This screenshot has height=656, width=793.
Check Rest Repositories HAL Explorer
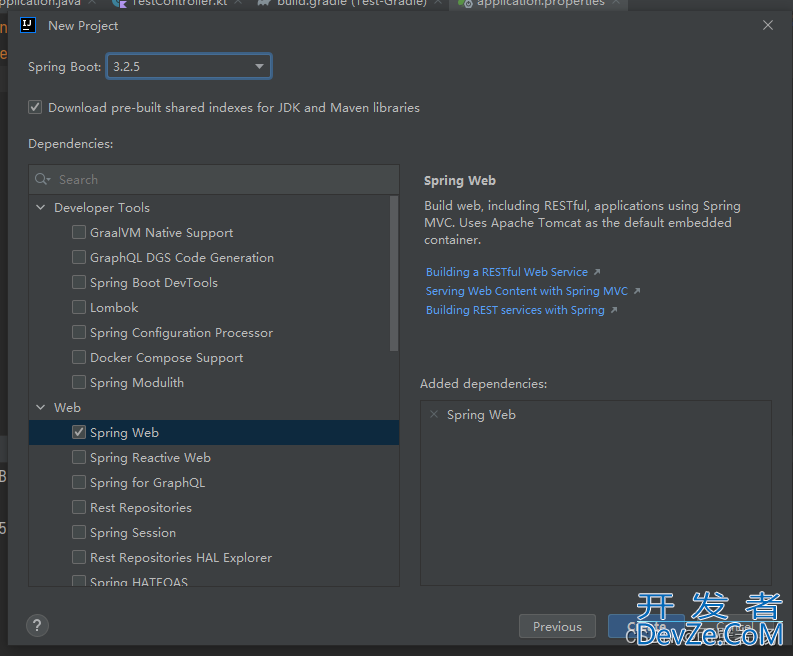point(79,557)
